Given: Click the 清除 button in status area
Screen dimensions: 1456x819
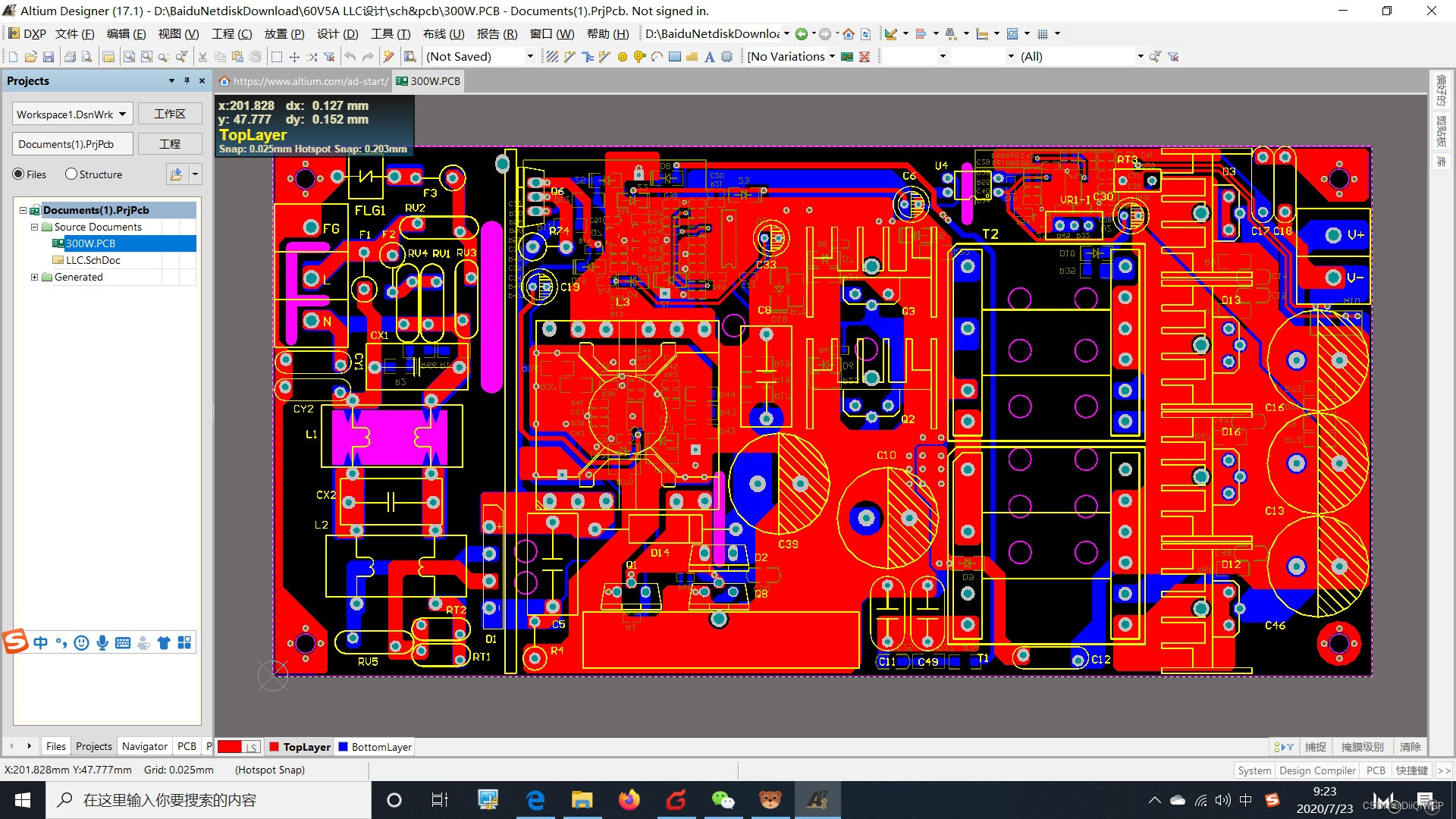Looking at the screenshot, I should [x=1410, y=747].
